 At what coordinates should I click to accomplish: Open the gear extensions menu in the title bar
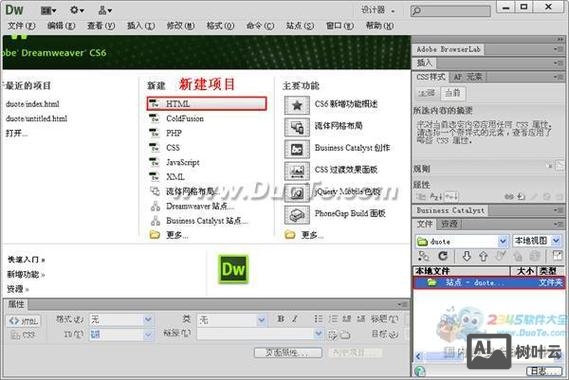pyautogui.click(x=77, y=10)
